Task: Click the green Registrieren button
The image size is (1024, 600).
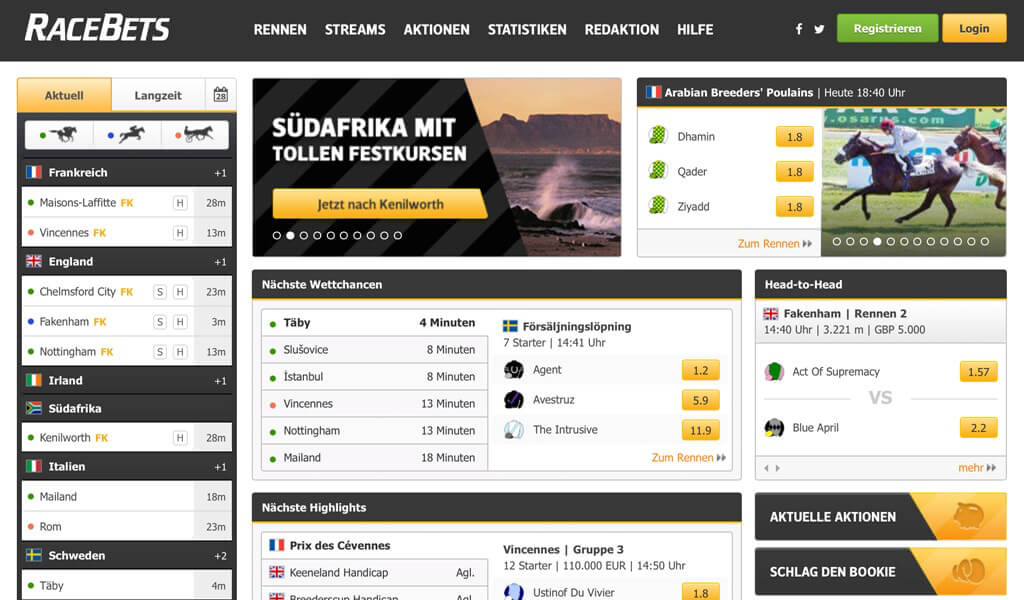Action: click(x=888, y=29)
